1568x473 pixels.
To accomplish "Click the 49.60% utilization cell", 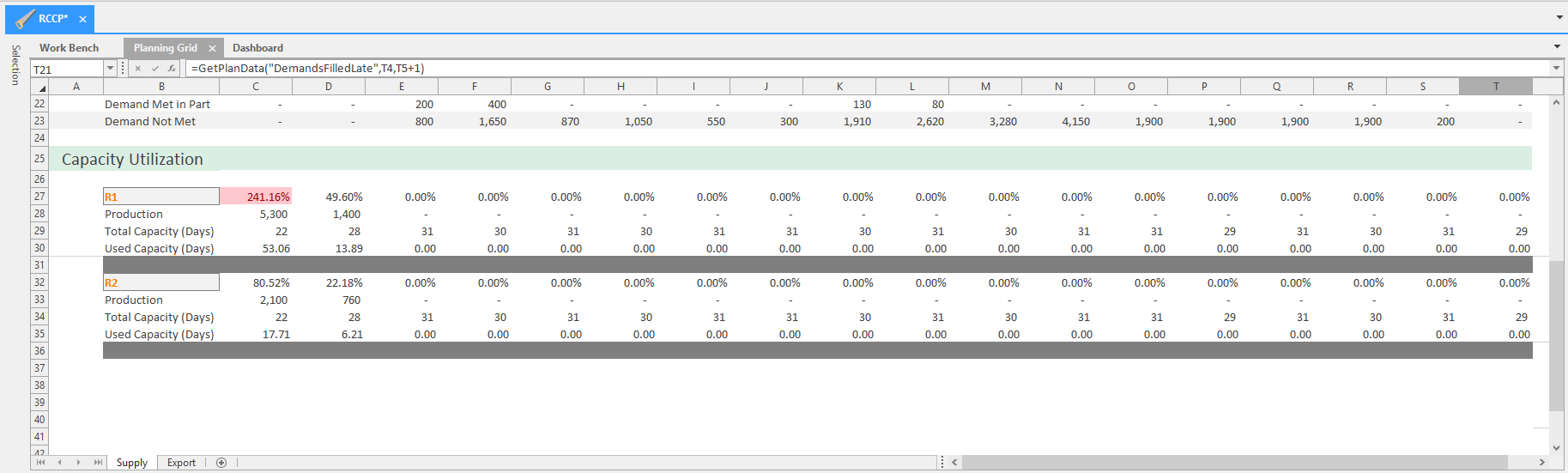I will [329, 197].
